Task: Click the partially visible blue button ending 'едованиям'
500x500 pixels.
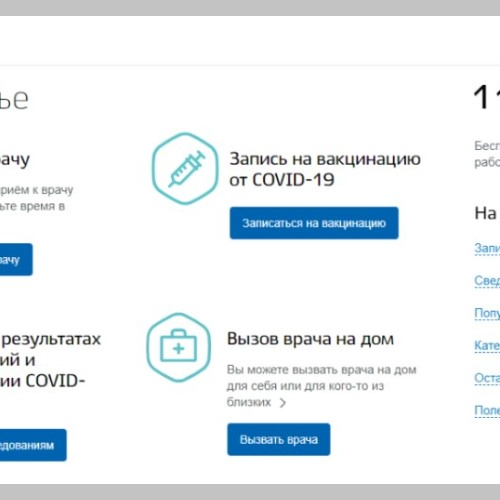Action: [x=33, y=445]
